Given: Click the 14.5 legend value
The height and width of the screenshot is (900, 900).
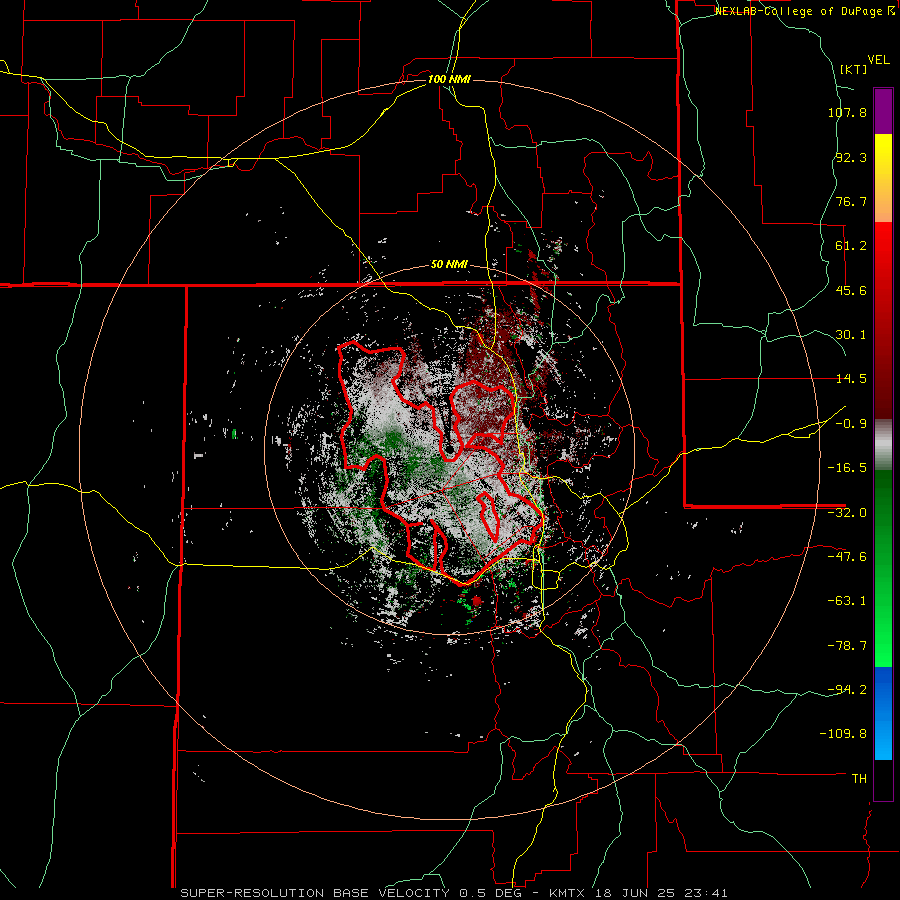Looking at the screenshot, I should pos(851,379).
